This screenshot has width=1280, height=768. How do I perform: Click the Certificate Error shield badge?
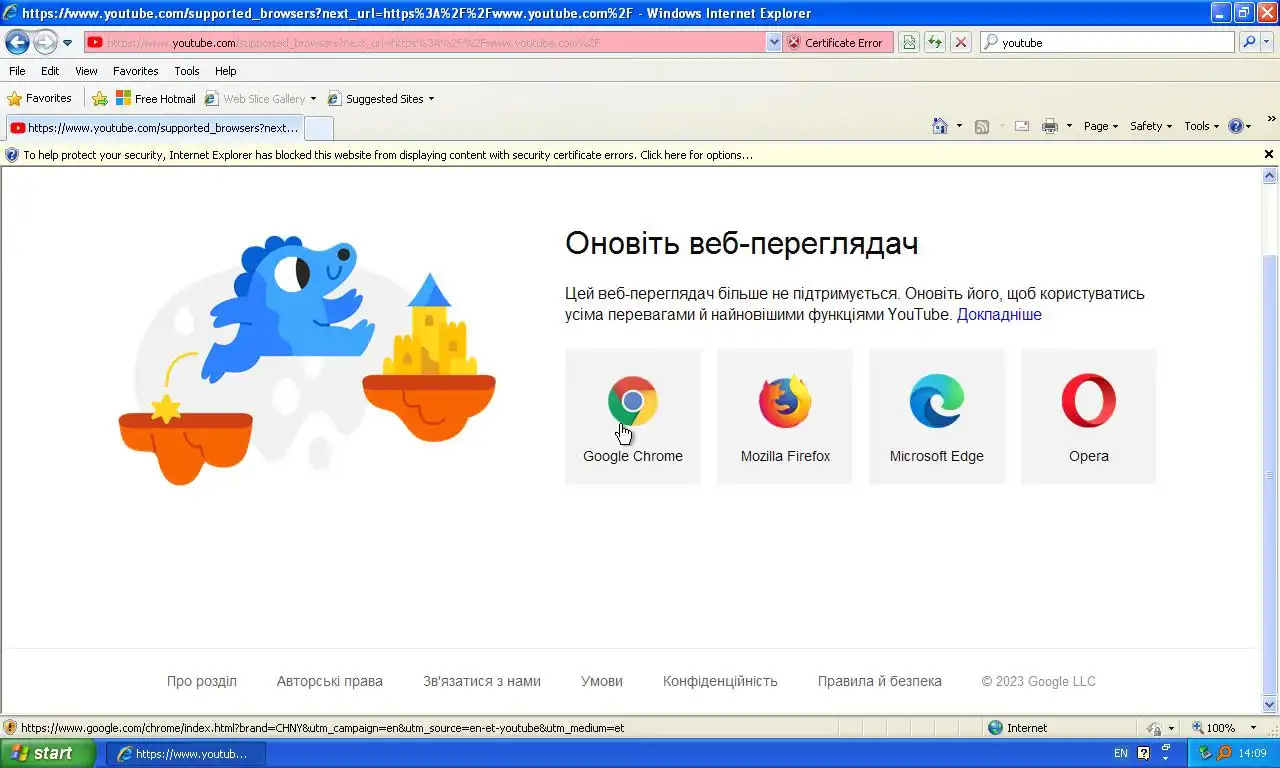tap(835, 42)
